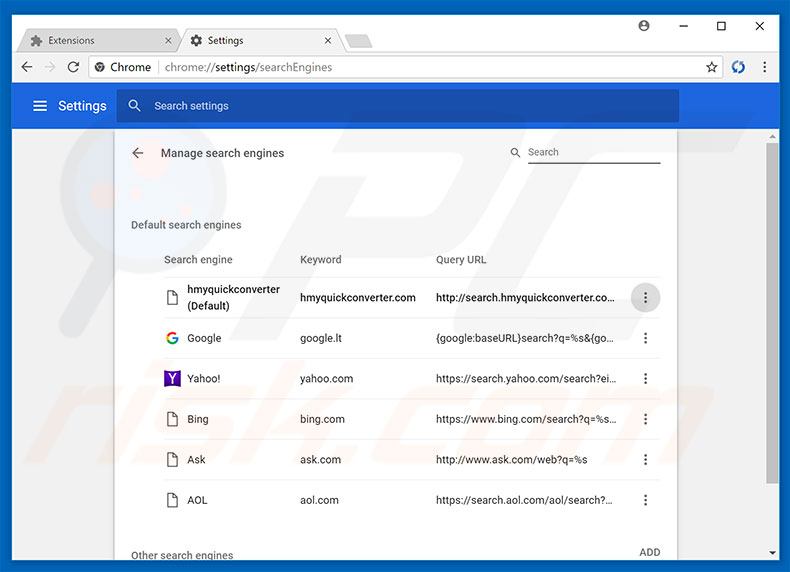Reload the current page

(74, 67)
